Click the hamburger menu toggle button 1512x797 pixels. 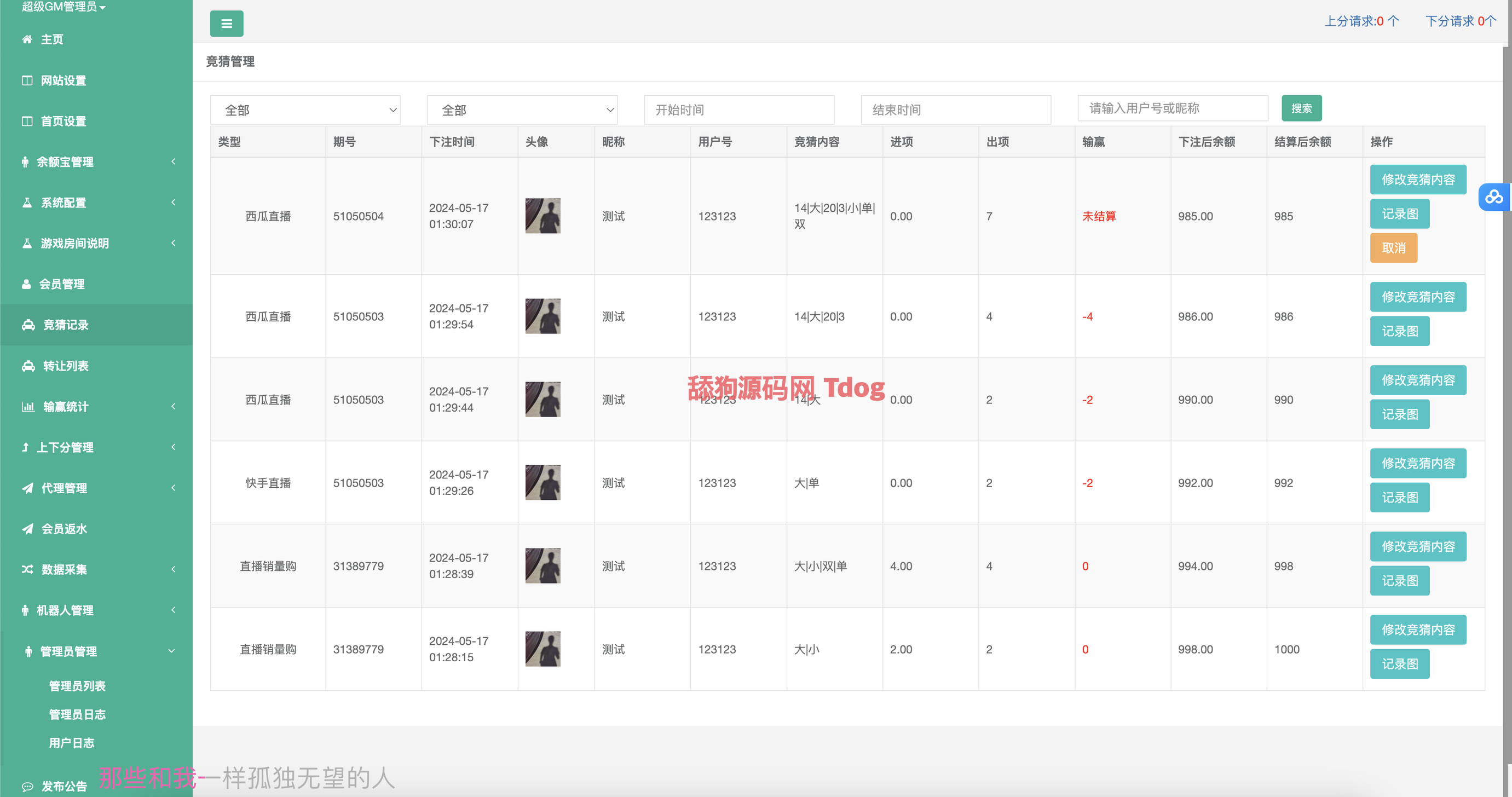click(x=227, y=24)
